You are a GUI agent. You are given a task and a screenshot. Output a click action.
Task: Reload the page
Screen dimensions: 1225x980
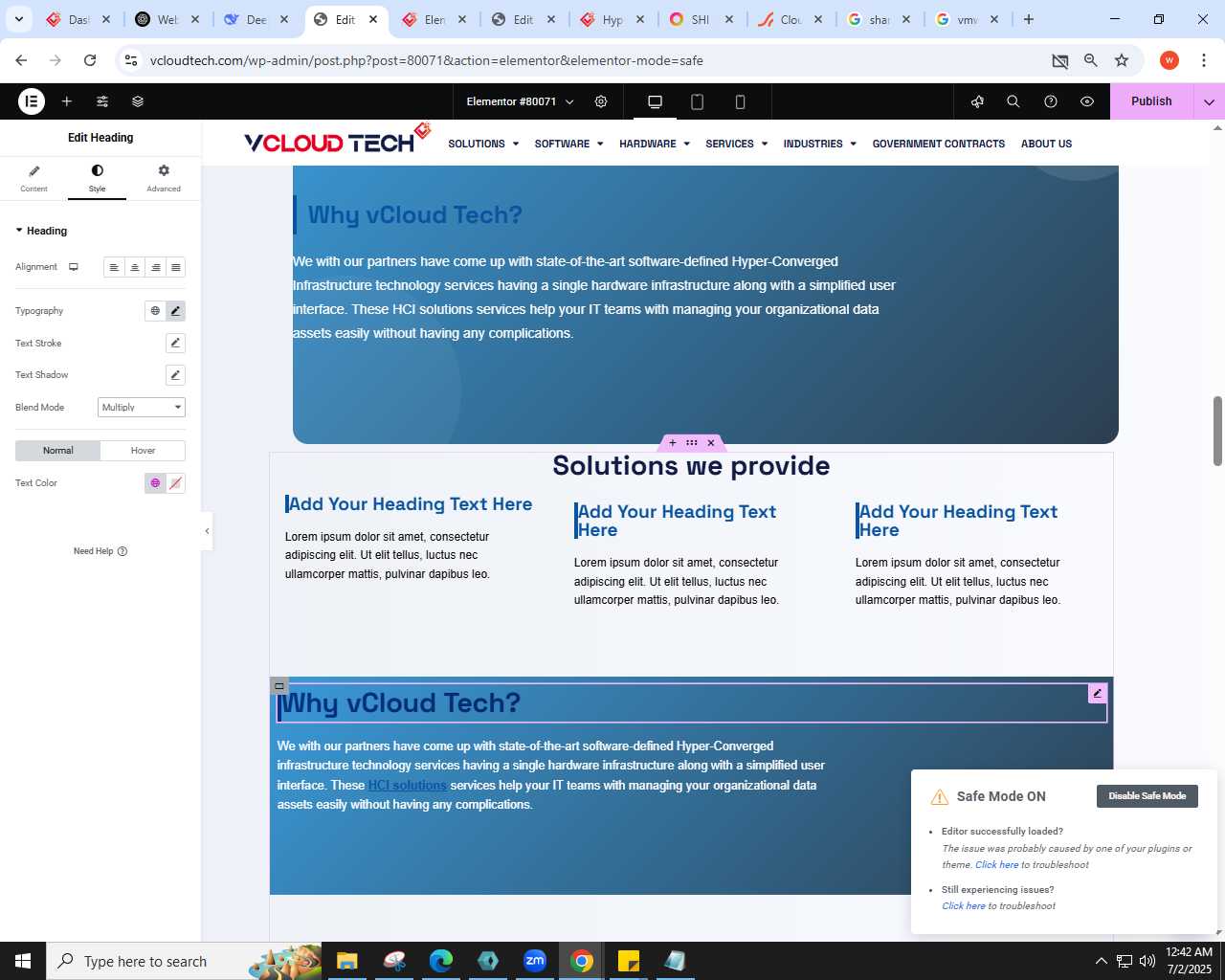(90, 60)
